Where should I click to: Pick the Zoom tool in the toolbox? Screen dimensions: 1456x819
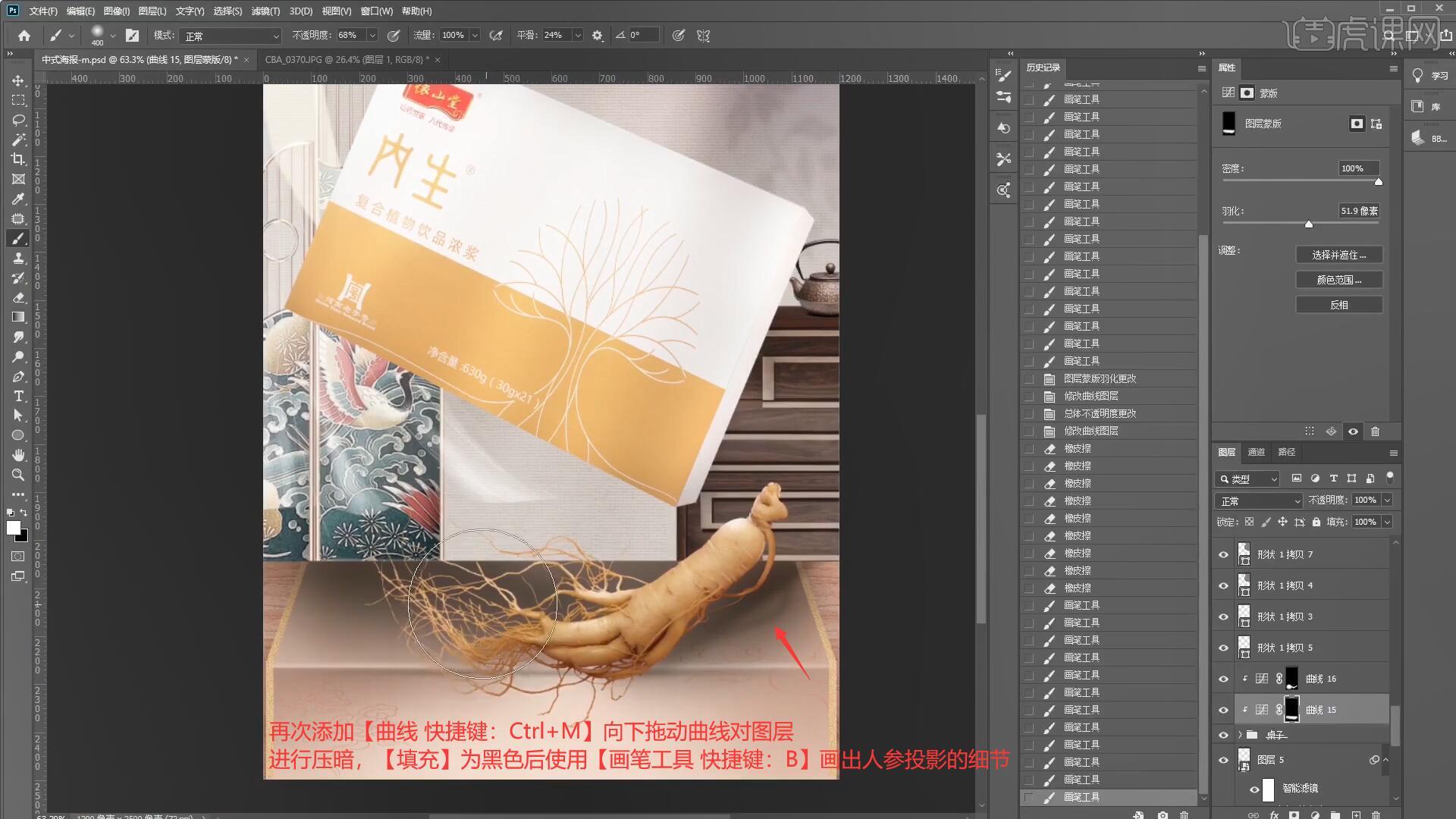coord(18,475)
